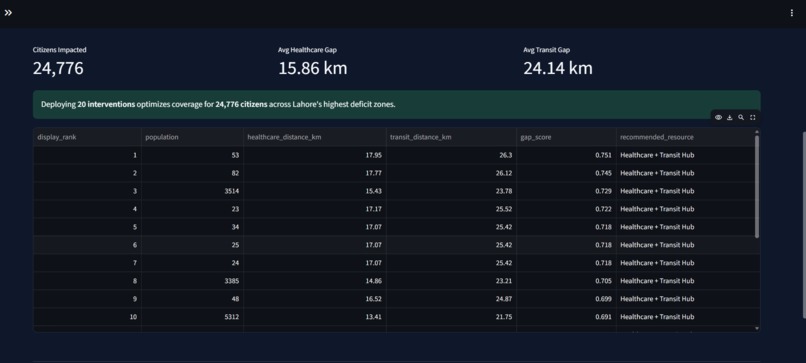The image size is (806, 363).
Task: Select transit distance cell 26.3
Action: pyautogui.click(x=451, y=155)
